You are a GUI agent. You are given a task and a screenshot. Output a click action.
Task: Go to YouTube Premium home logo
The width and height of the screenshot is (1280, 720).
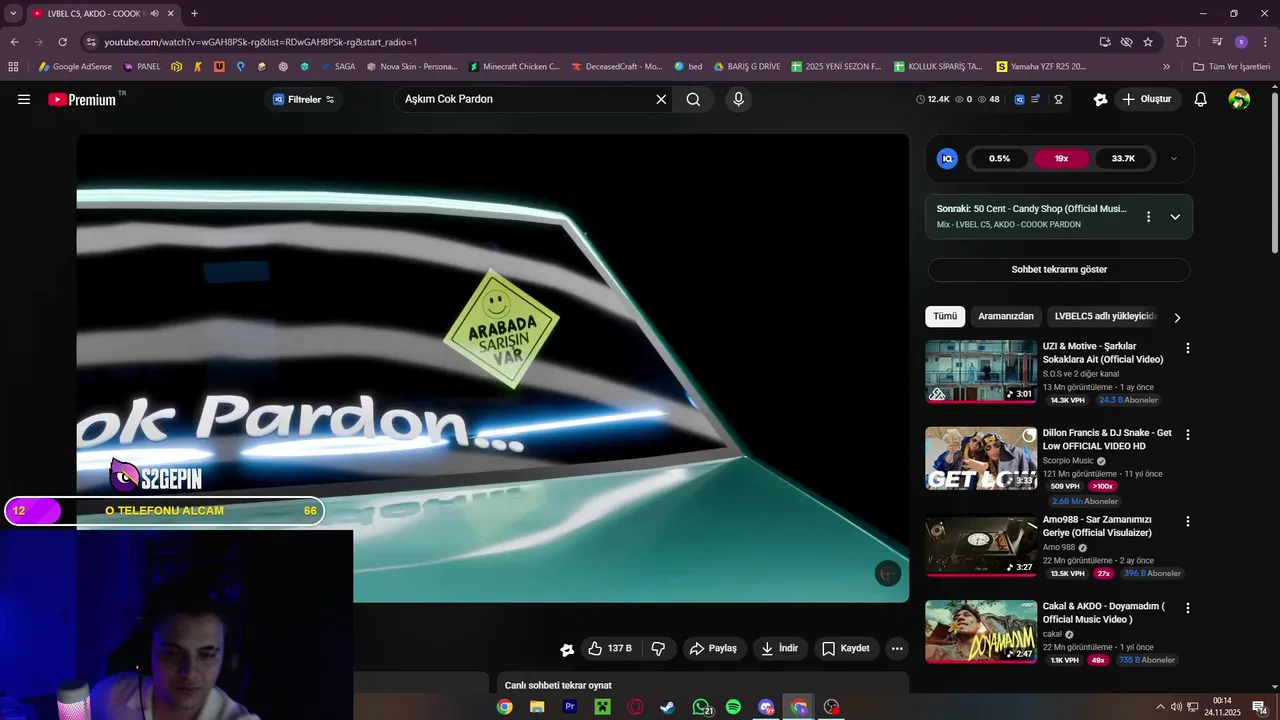(x=83, y=99)
